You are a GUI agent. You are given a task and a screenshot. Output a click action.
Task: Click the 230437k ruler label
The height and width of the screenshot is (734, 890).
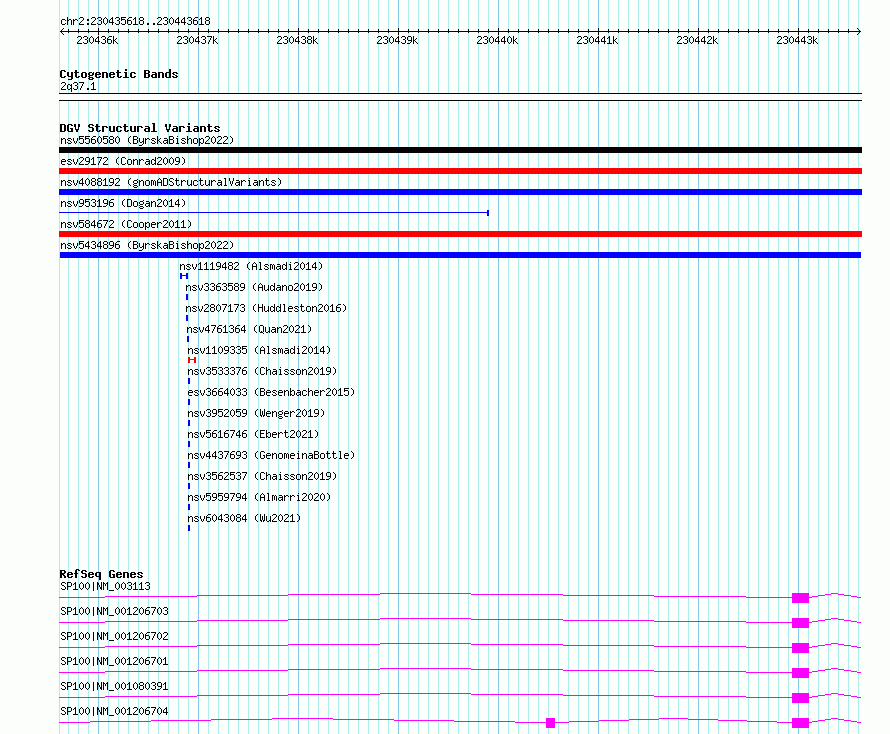(x=197, y=40)
